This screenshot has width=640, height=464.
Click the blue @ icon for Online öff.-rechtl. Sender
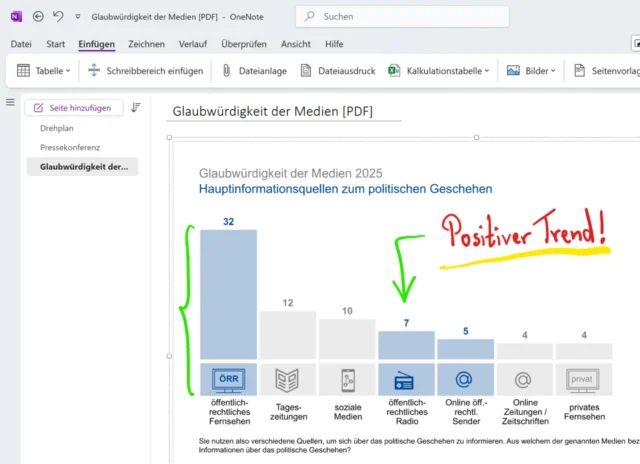pyautogui.click(x=464, y=380)
